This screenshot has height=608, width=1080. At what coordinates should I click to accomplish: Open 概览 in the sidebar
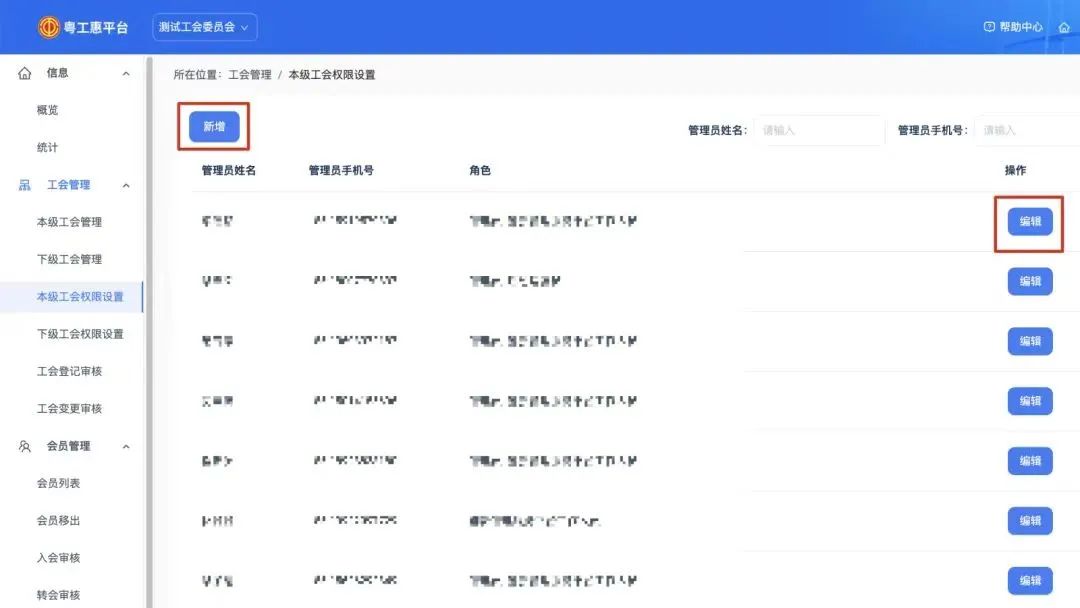(x=47, y=110)
